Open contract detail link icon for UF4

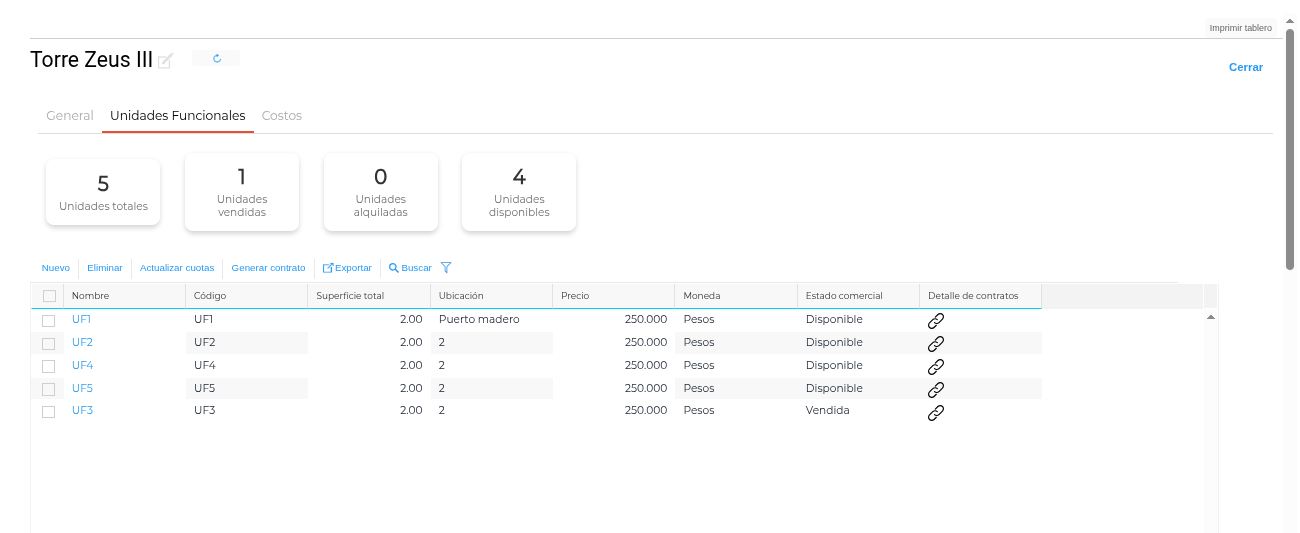(936, 367)
